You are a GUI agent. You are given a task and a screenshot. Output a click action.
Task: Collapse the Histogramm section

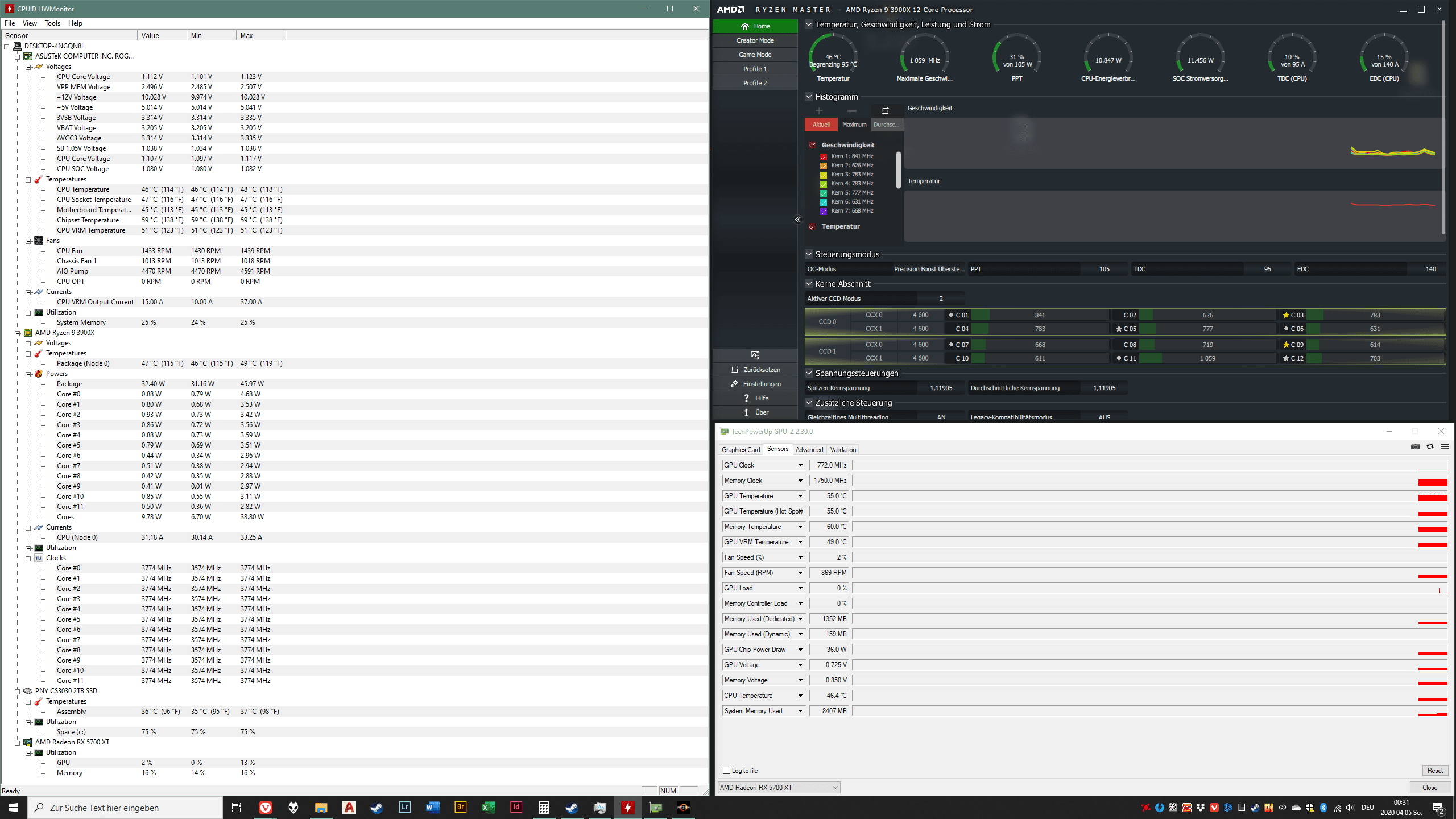click(809, 97)
